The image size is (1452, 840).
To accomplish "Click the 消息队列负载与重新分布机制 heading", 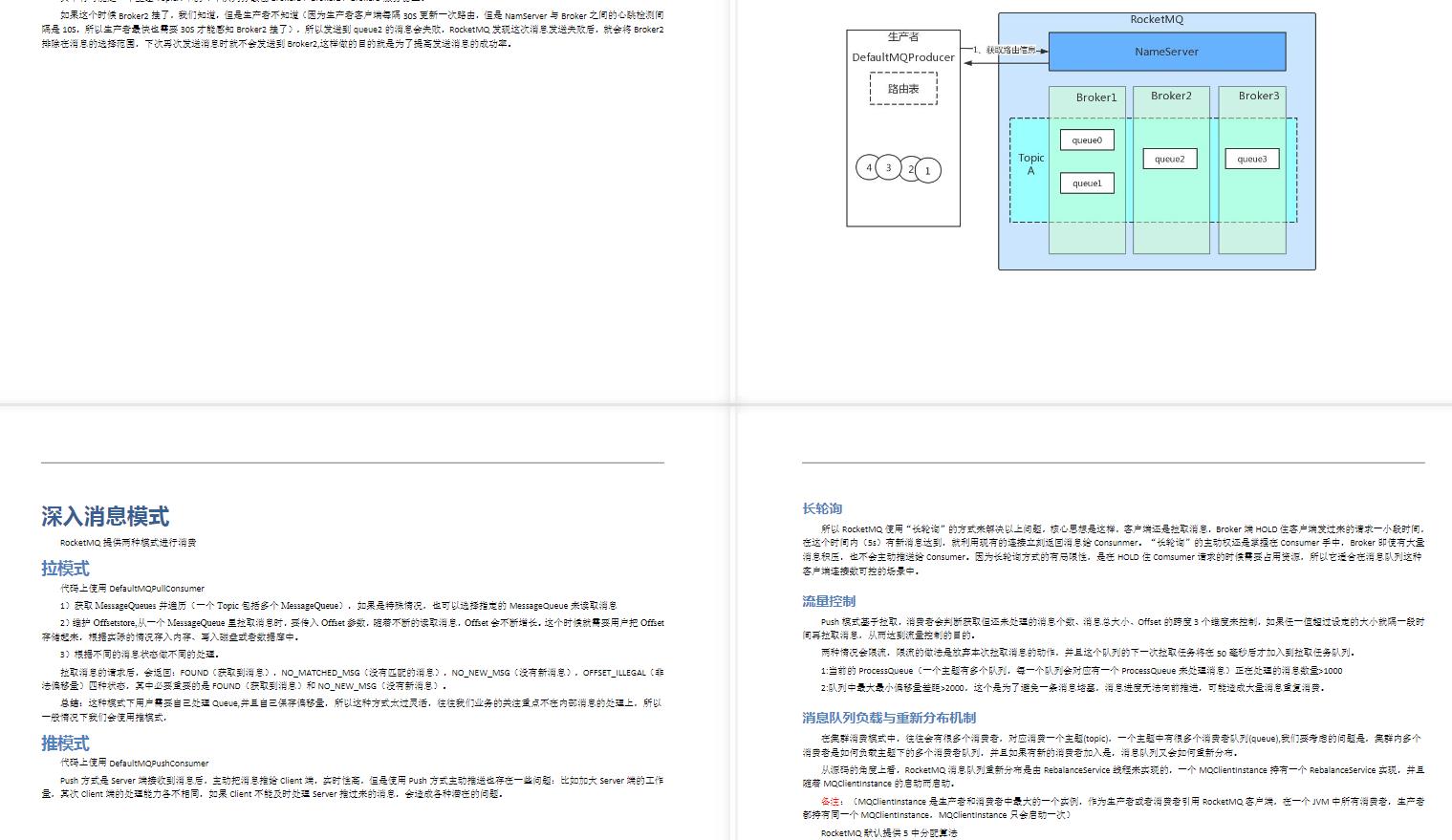I will point(889,718).
